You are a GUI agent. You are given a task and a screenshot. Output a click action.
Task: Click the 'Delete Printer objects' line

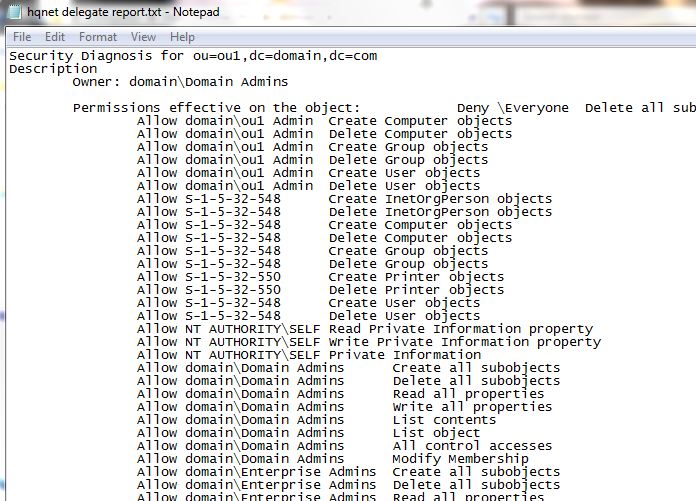click(x=320, y=290)
